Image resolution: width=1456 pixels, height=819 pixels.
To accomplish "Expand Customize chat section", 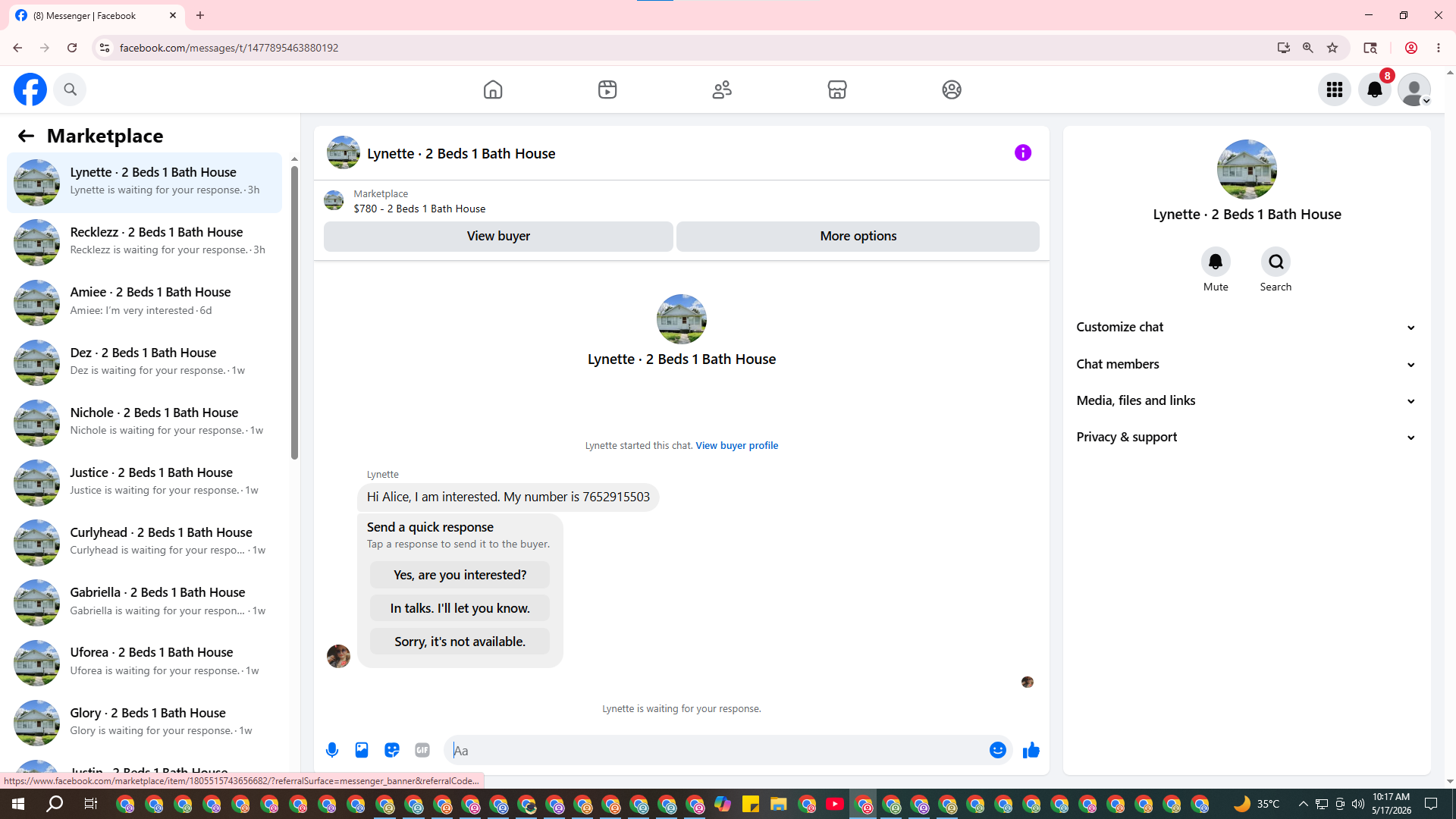I will [1247, 327].
